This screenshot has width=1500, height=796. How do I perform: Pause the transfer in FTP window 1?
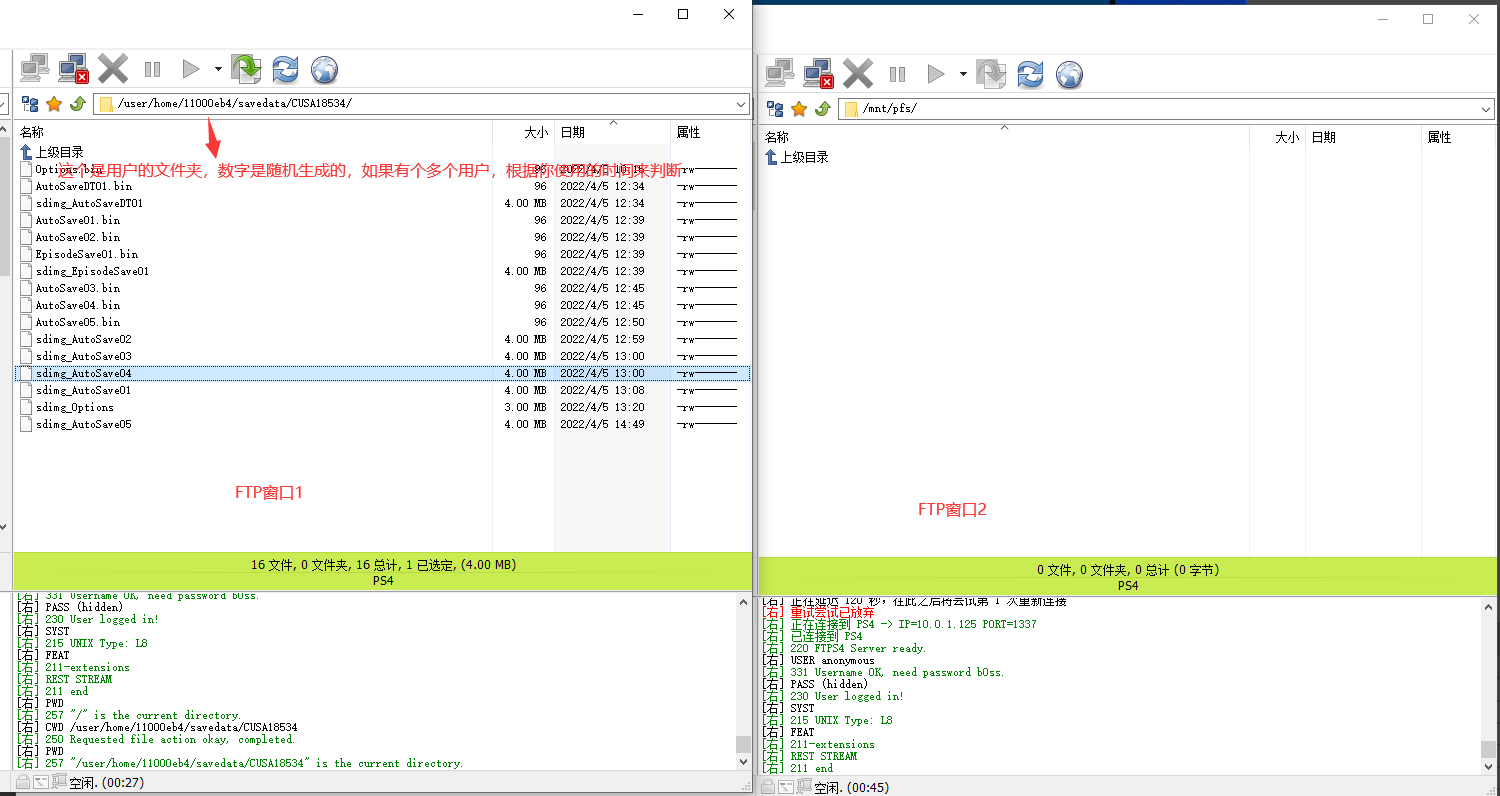tap(152, 69)
